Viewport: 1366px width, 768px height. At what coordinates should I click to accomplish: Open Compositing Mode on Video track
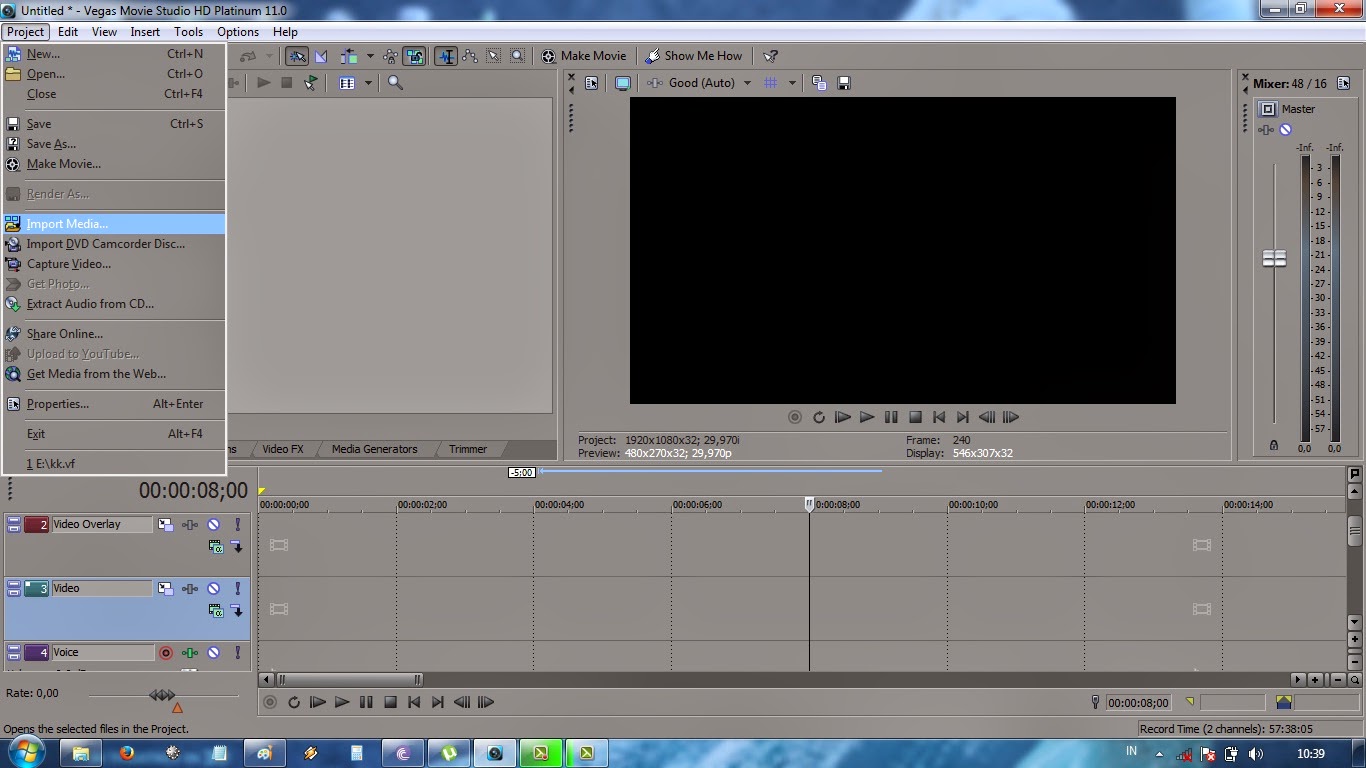pos(215,610)
